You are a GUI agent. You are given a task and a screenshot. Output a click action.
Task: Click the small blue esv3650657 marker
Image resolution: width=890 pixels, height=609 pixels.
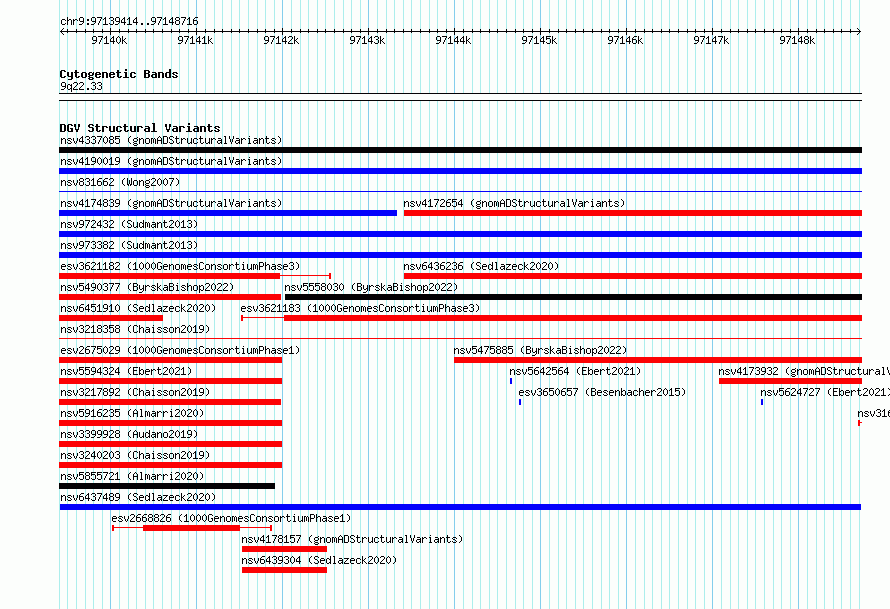(x=520, y=402)
